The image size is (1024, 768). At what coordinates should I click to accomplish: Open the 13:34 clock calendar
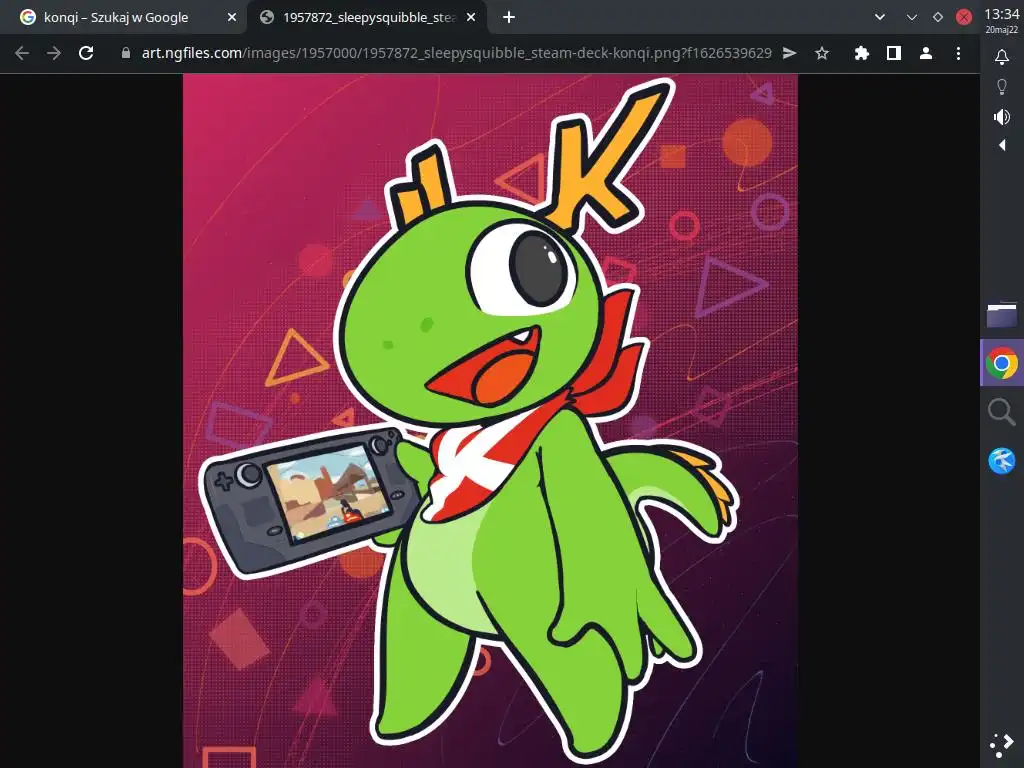click(1002, 20)
